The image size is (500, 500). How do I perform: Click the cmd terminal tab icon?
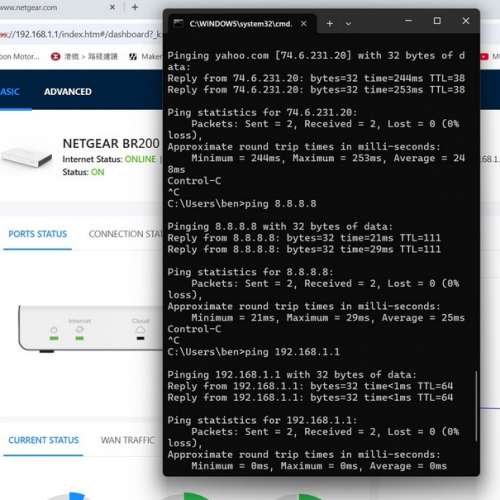point(178,23)
